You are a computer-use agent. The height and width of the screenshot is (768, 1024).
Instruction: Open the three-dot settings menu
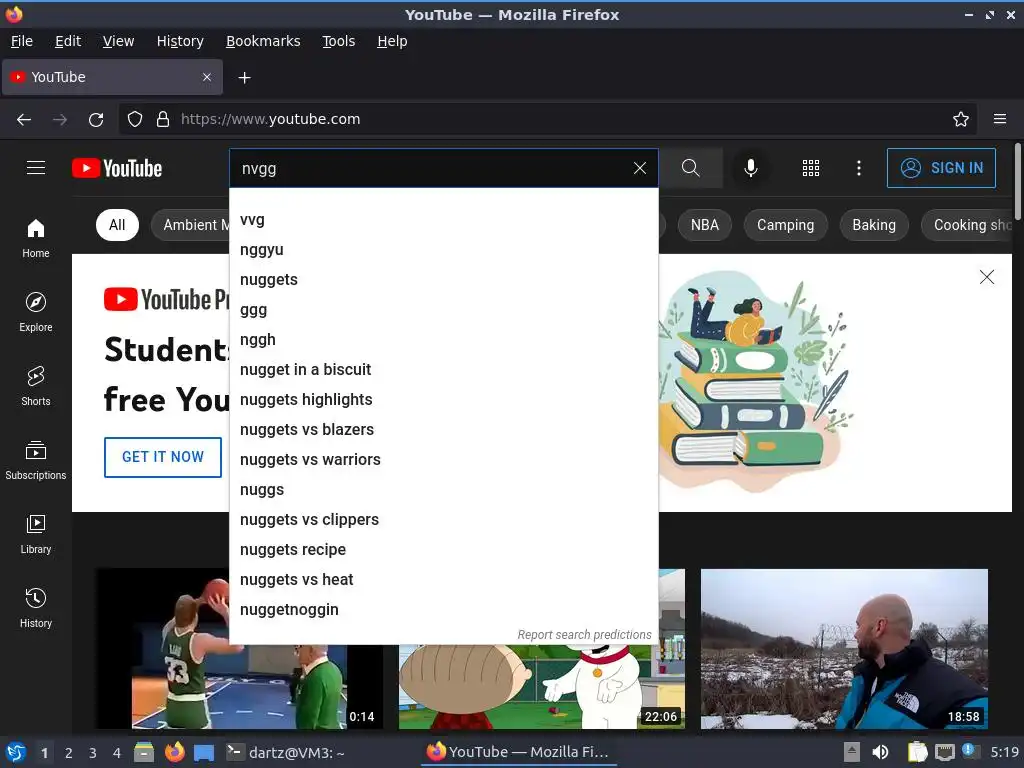[859, 168]
